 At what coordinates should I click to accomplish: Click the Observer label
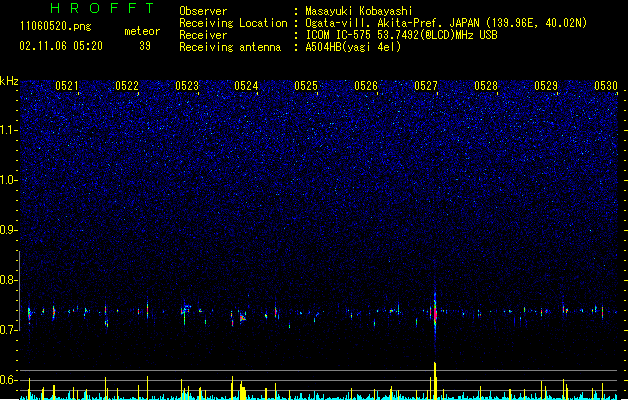(x=203, y=11)
